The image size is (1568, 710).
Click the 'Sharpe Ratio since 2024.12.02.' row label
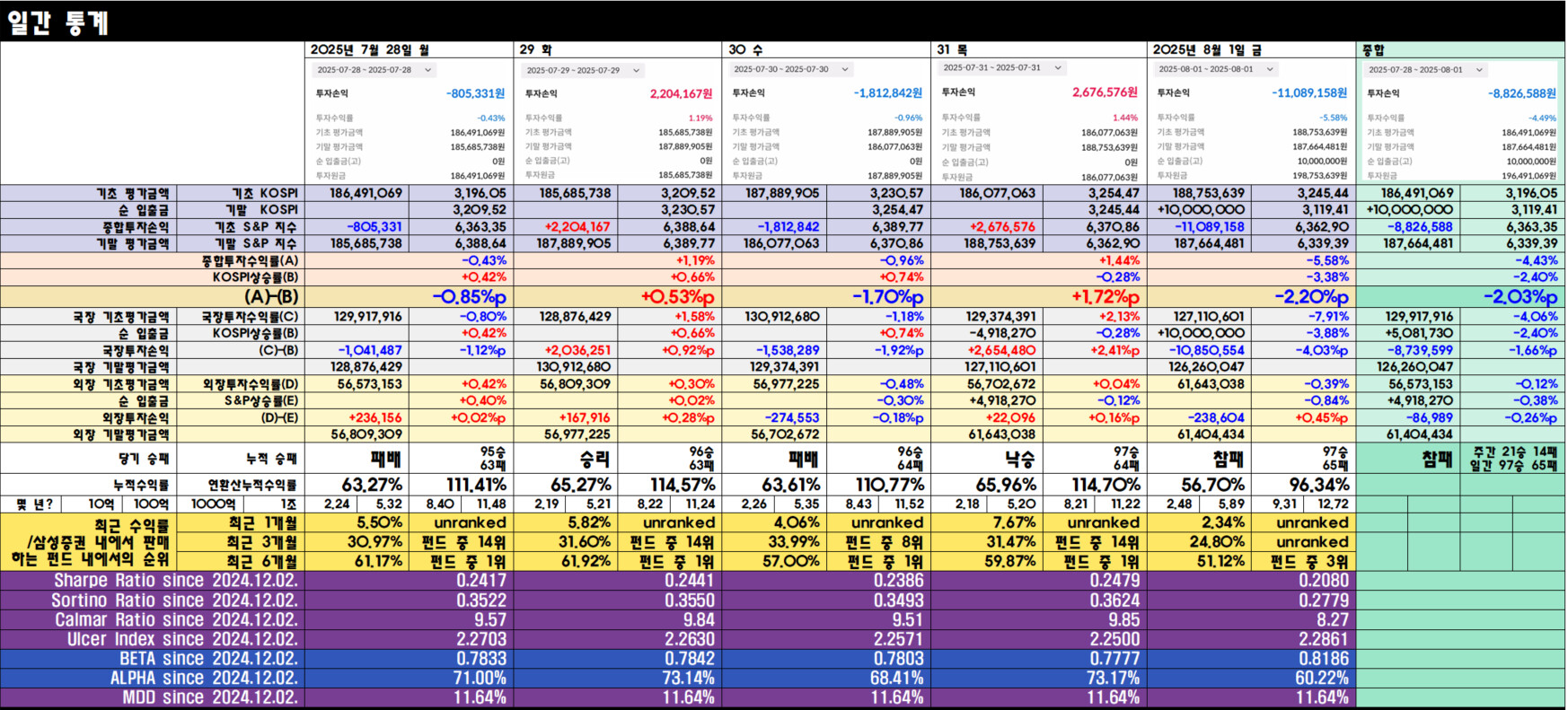(176, 581)
